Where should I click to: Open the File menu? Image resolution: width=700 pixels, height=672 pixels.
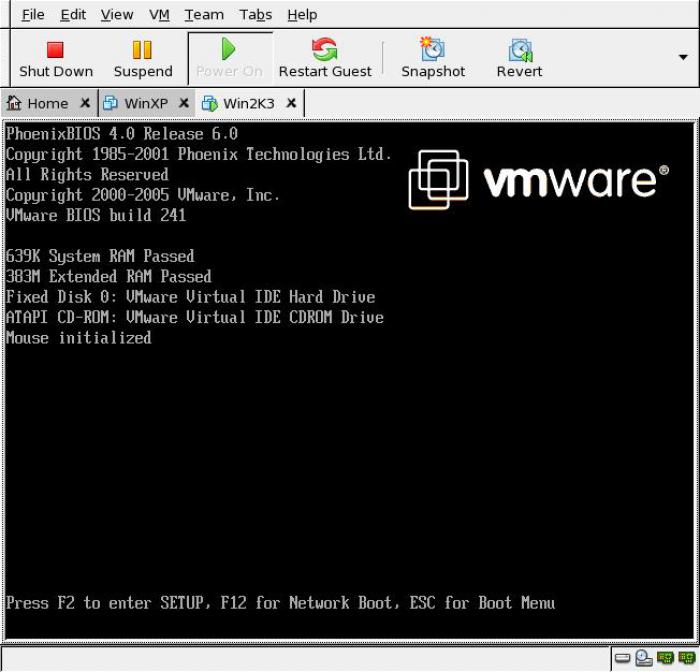(x=33, y=15)
